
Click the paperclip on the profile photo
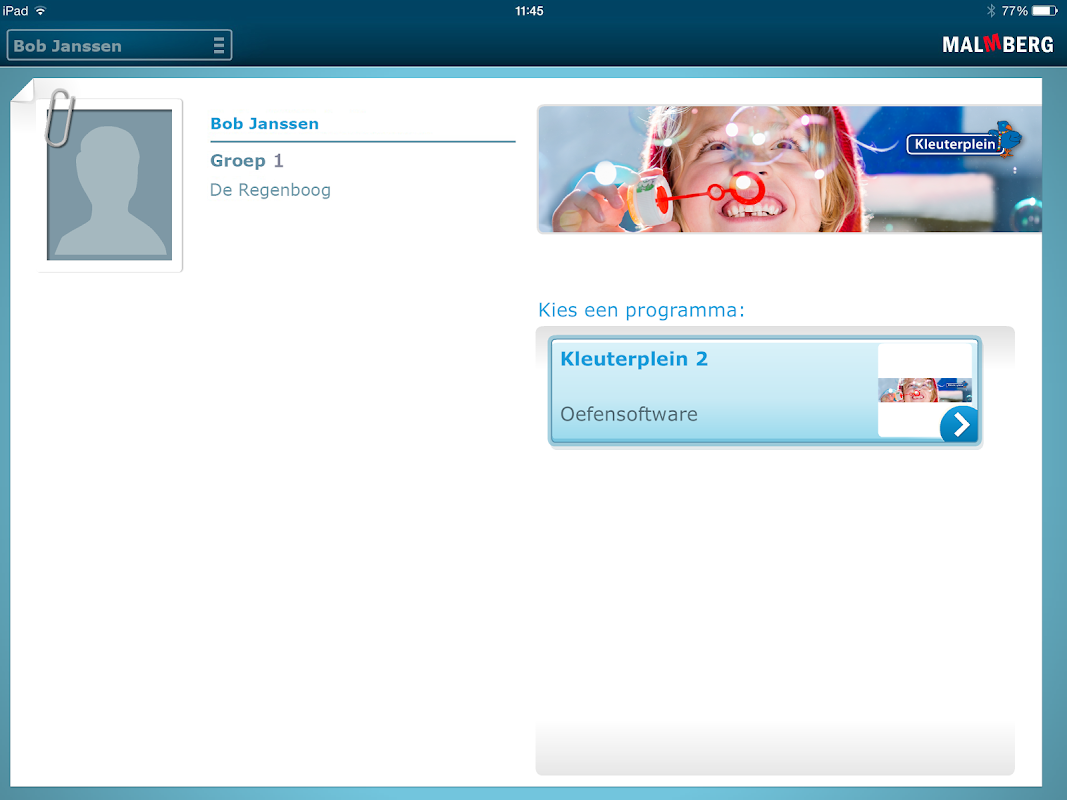point(59,118)
